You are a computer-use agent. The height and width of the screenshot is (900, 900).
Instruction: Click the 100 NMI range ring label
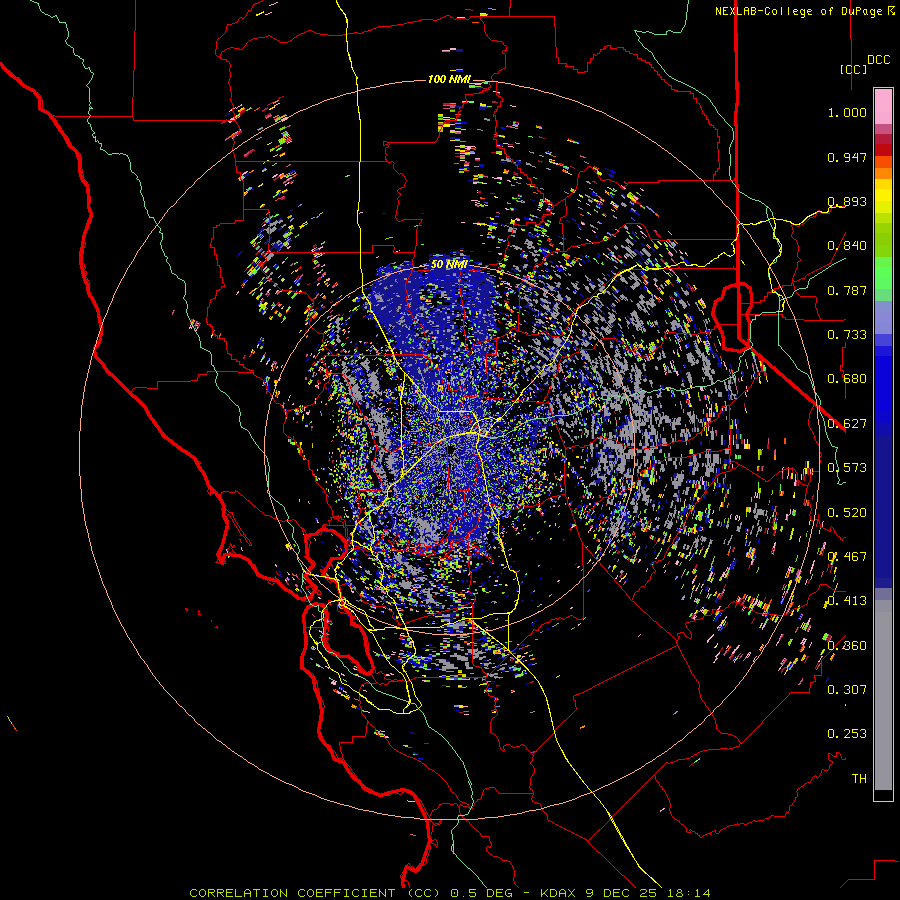tap(449, 79)
